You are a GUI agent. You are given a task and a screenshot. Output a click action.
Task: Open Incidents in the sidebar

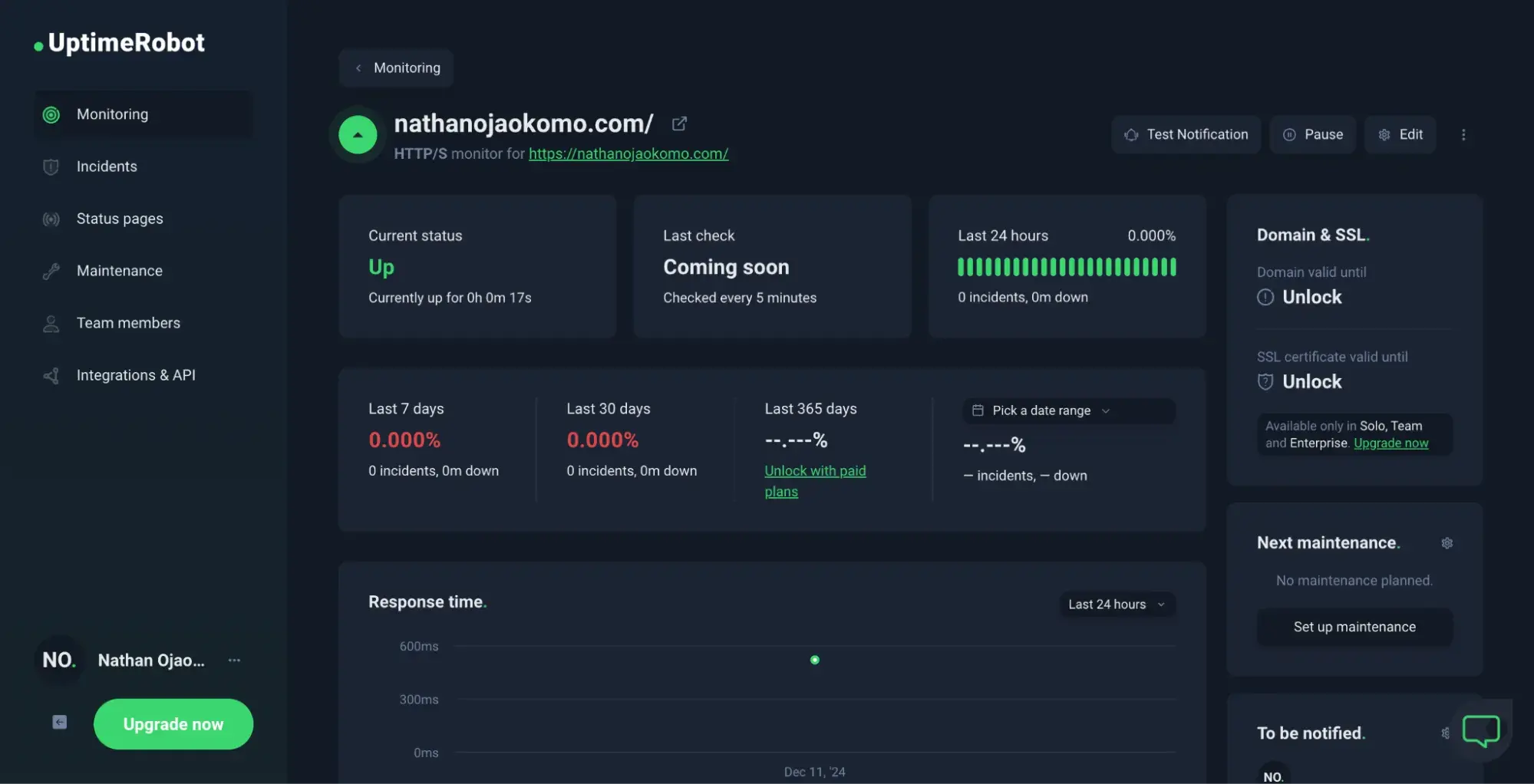pyautogui.click(x=107, y=166)
